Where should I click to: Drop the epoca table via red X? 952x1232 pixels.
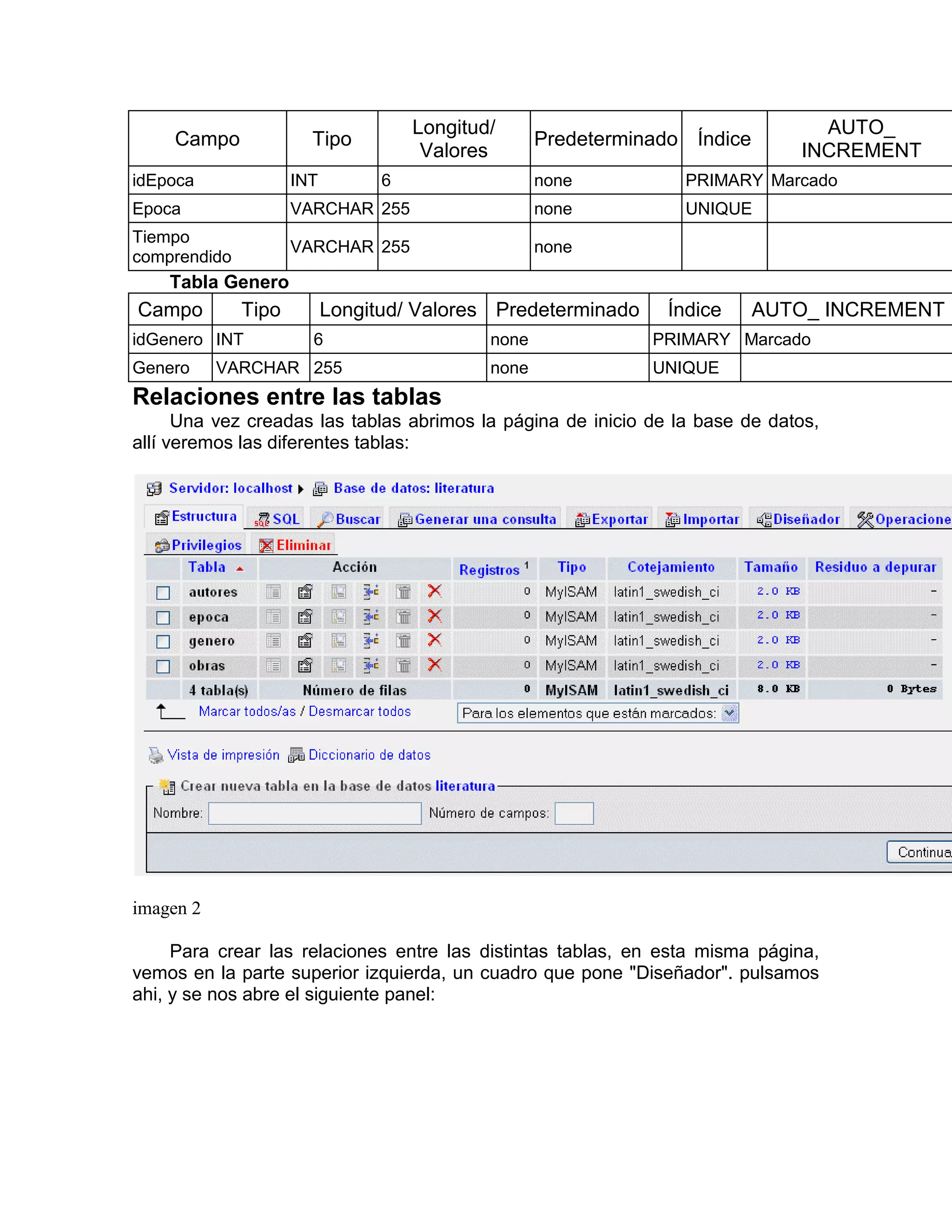pyautogui.click(x=435, y=616)
